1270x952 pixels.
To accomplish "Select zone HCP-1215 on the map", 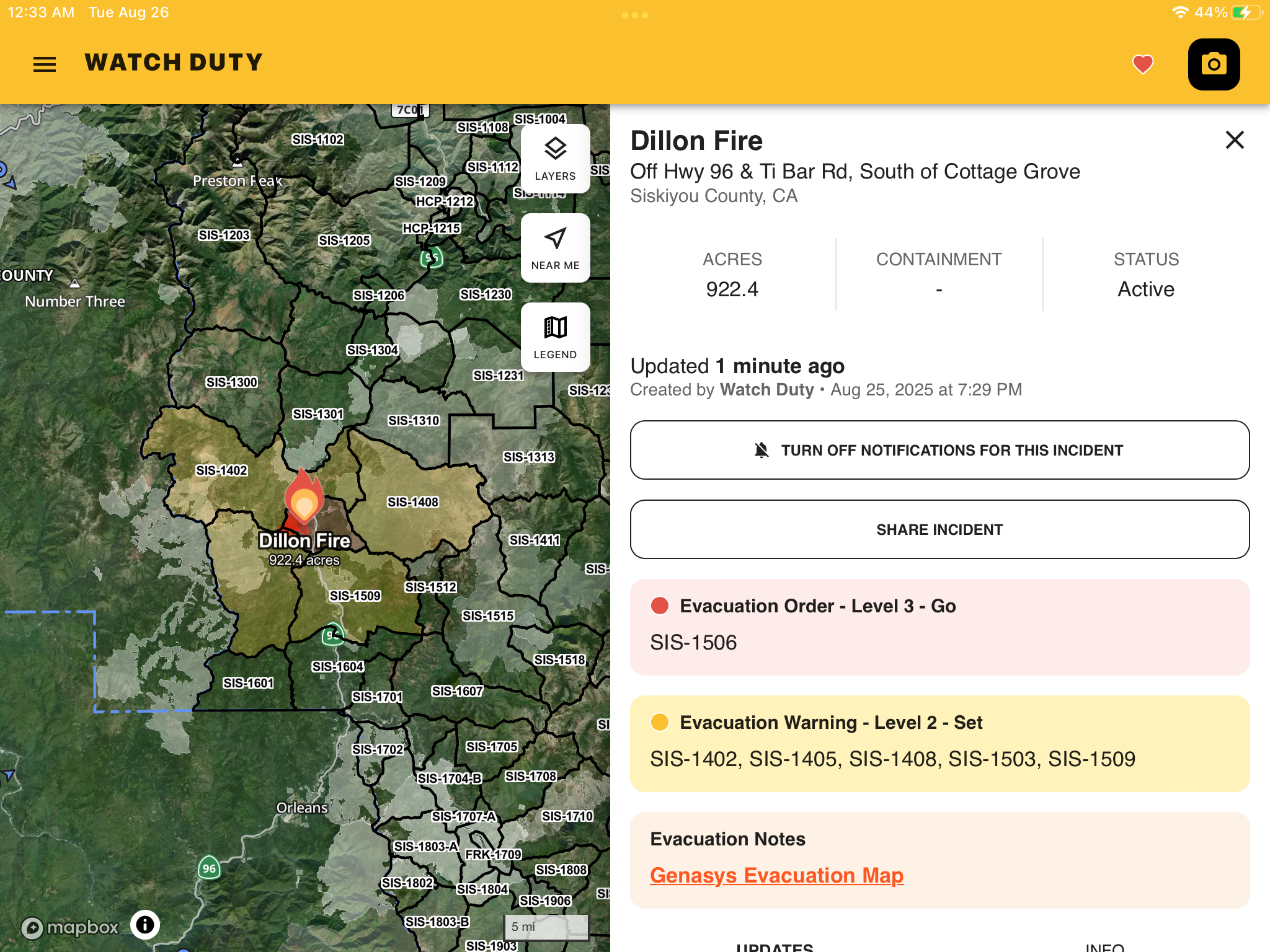I will 432,228.
